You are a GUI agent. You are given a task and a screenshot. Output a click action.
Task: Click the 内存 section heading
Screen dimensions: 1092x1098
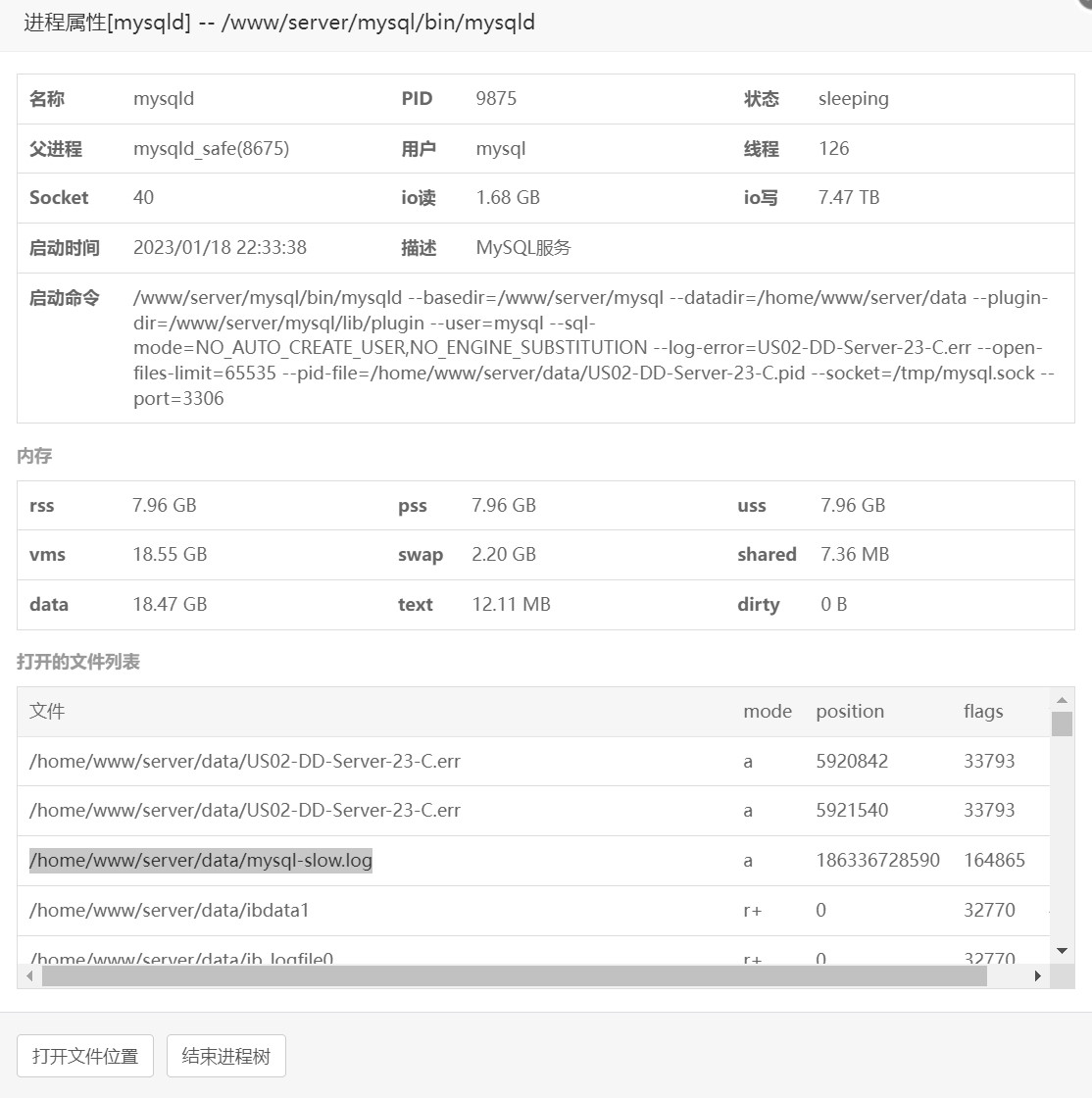pos(34,456)
